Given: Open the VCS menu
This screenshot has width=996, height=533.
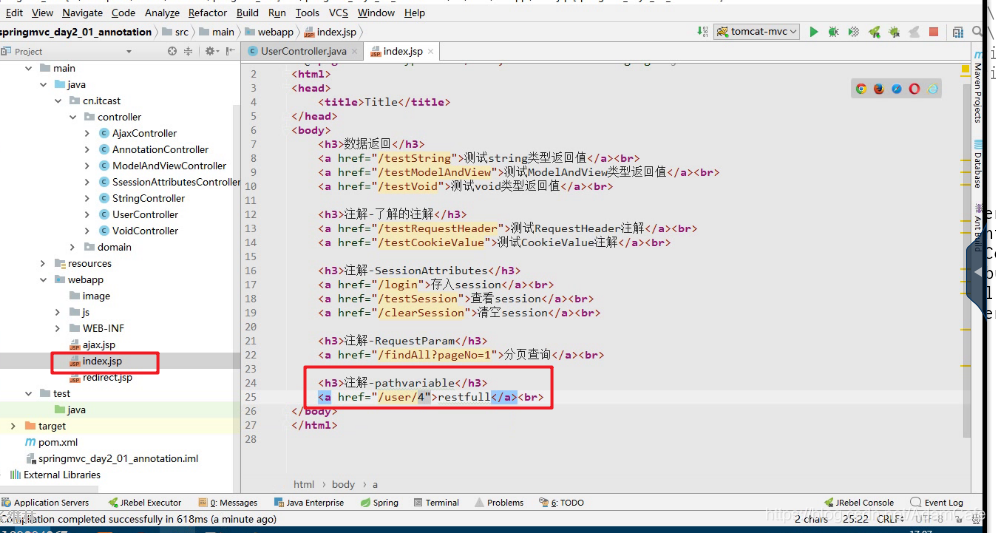Looking at the screenshot, I should (x=338, y=13).
